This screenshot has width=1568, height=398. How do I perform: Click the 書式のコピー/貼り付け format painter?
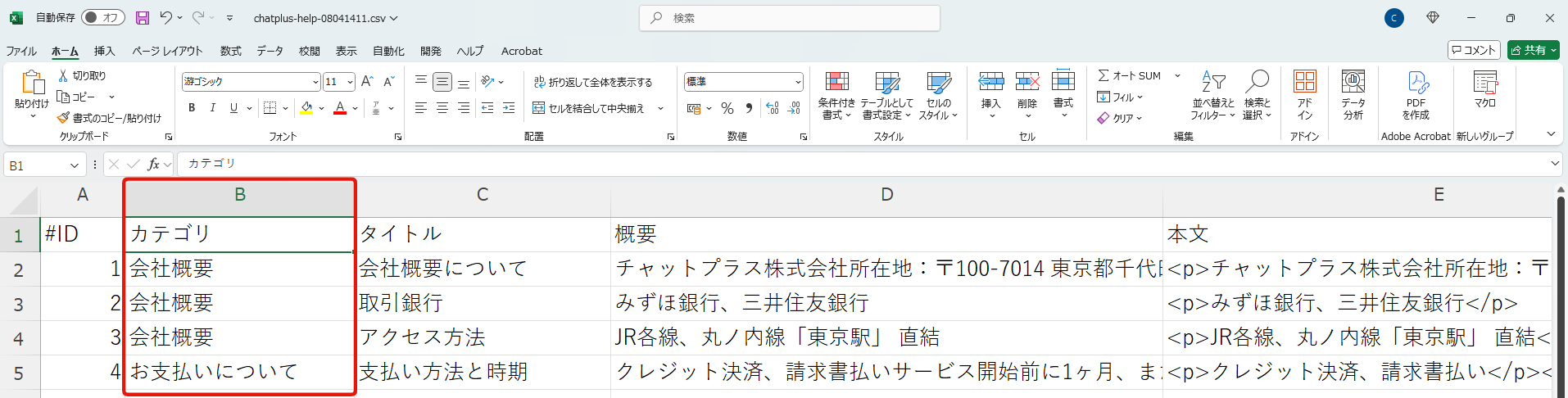coord(109,118)
